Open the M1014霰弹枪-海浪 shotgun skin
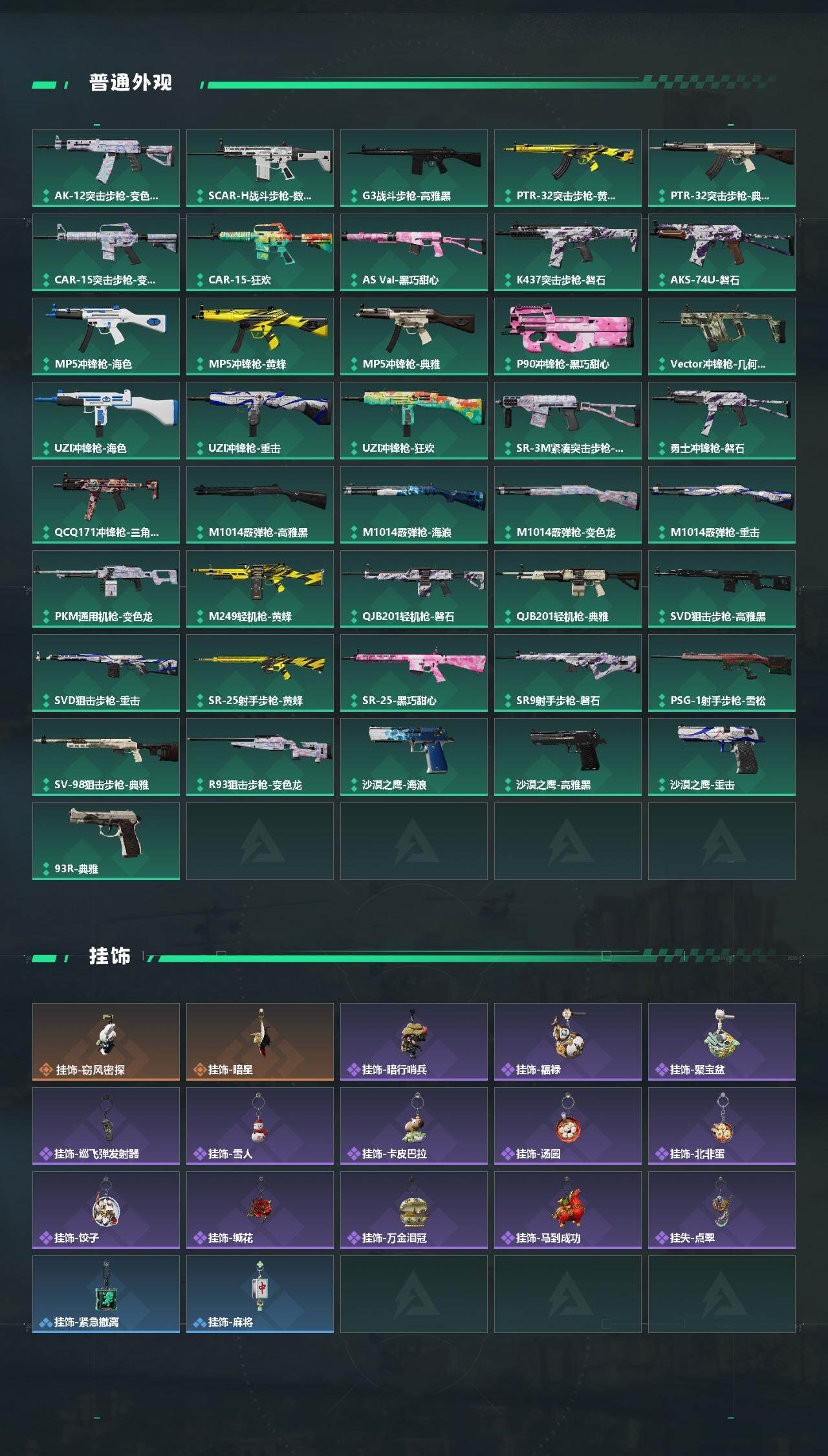The width and height of the screenshot is (828, 1456). pyautogui.click(x=414, y=505)
